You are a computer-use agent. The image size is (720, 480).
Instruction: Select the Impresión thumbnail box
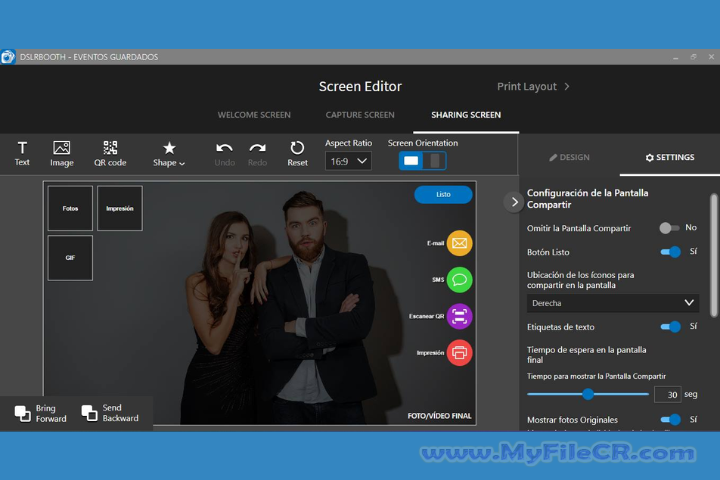[x=120, y=208]
